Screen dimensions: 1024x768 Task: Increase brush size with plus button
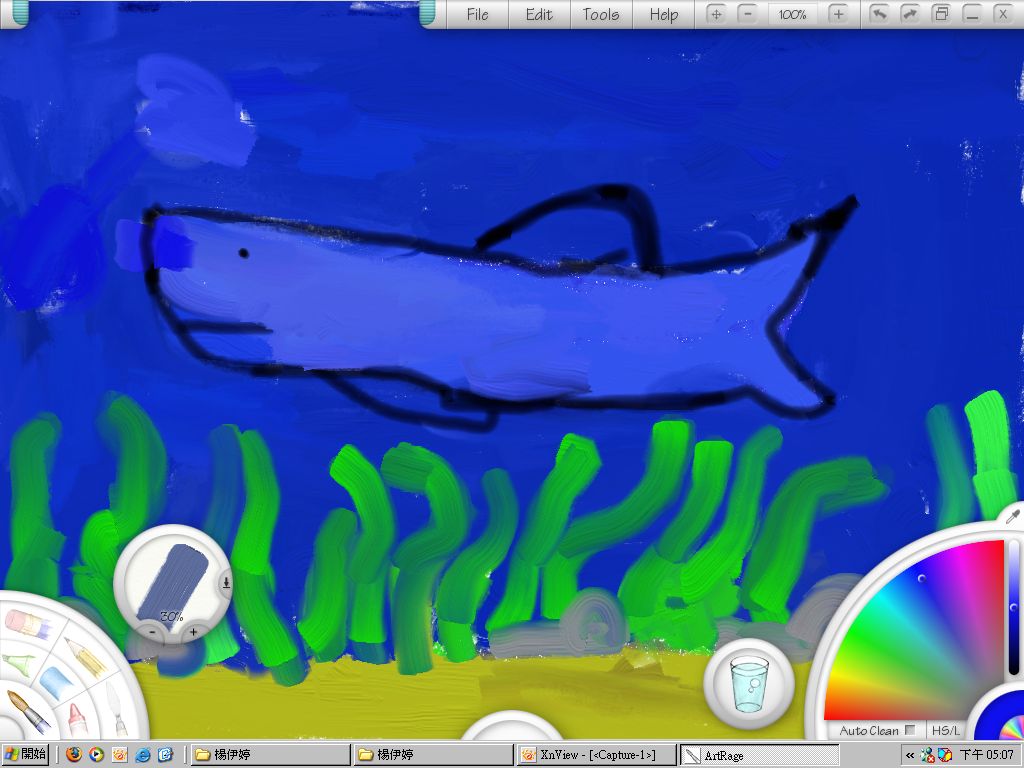click(193, 632)
